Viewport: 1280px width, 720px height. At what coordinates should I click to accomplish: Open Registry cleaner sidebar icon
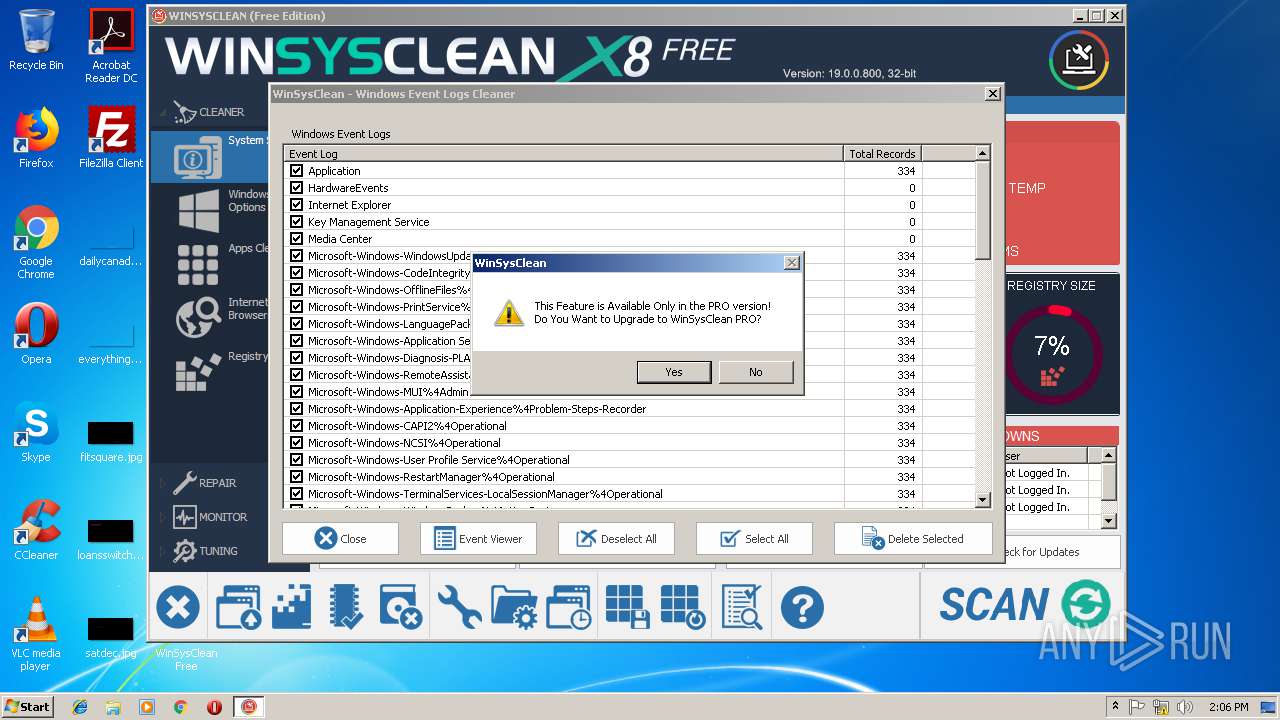coord(198,372)
